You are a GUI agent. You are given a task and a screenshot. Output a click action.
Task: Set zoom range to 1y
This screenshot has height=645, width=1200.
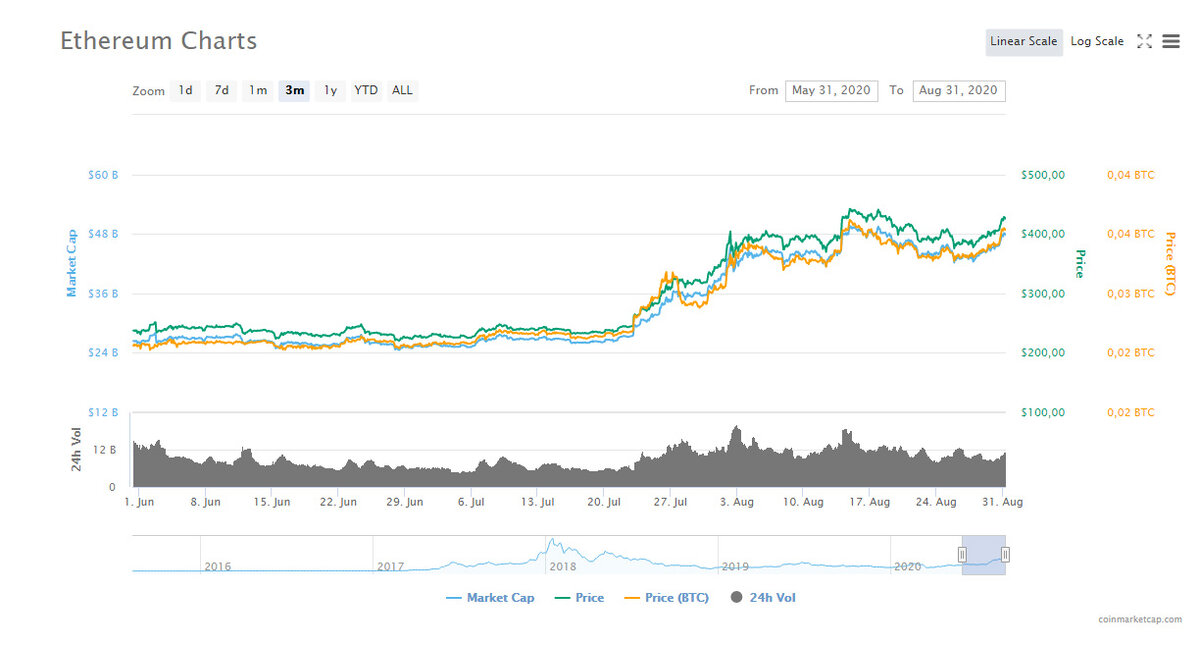(330, 91)
